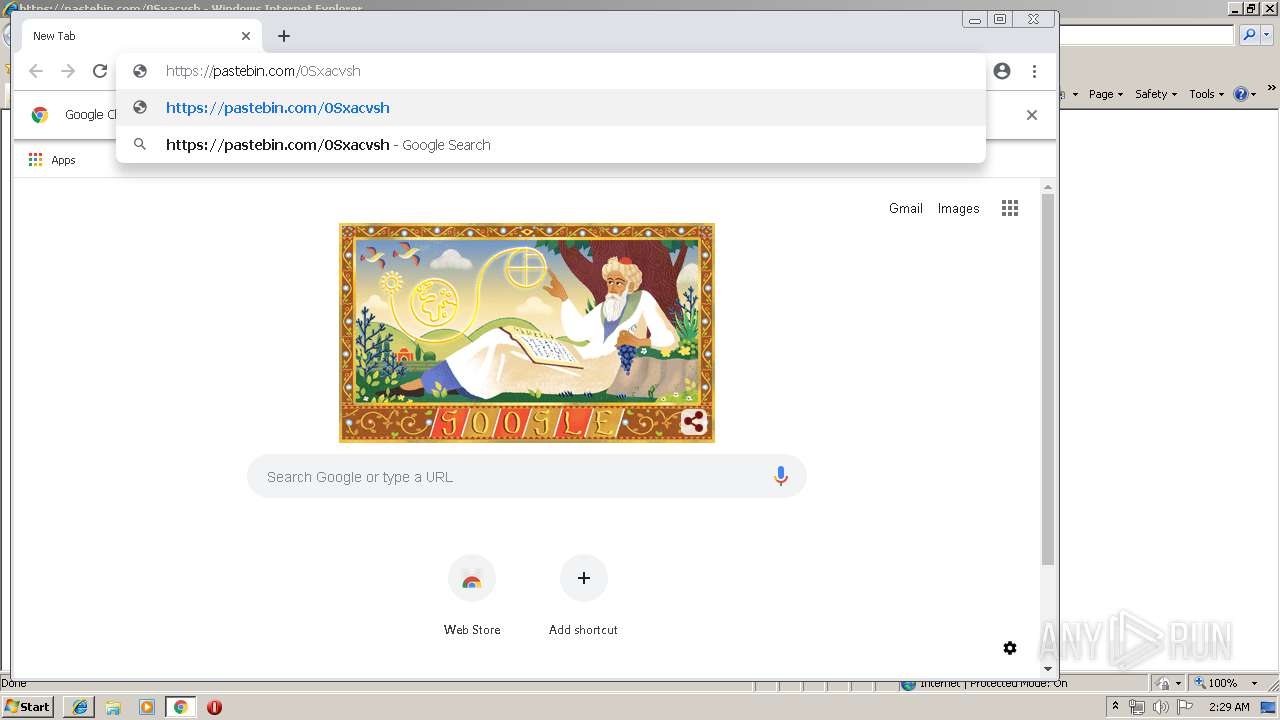Go back using Chrome's back arrow
Screen dimensions: 1280x720
click(36, 71)
